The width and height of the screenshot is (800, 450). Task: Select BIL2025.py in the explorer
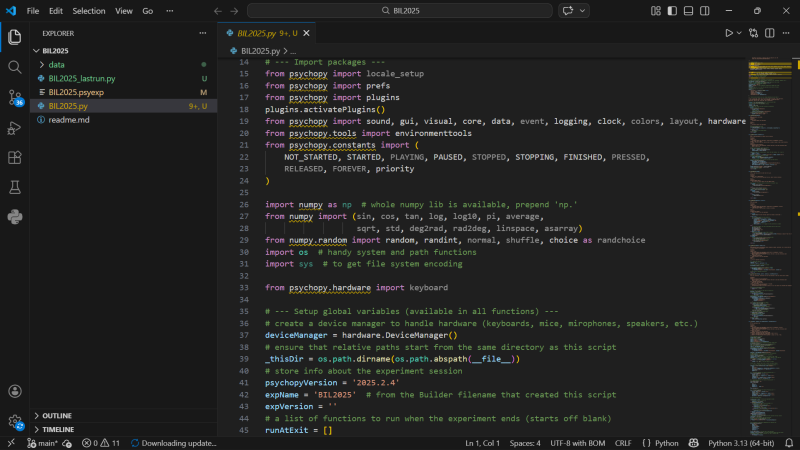[123, 106]
